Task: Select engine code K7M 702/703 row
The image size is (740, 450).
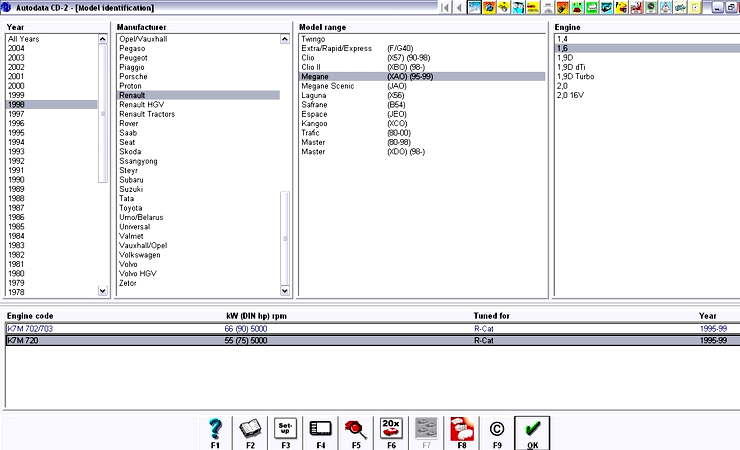Action: (x=373, y=328)
